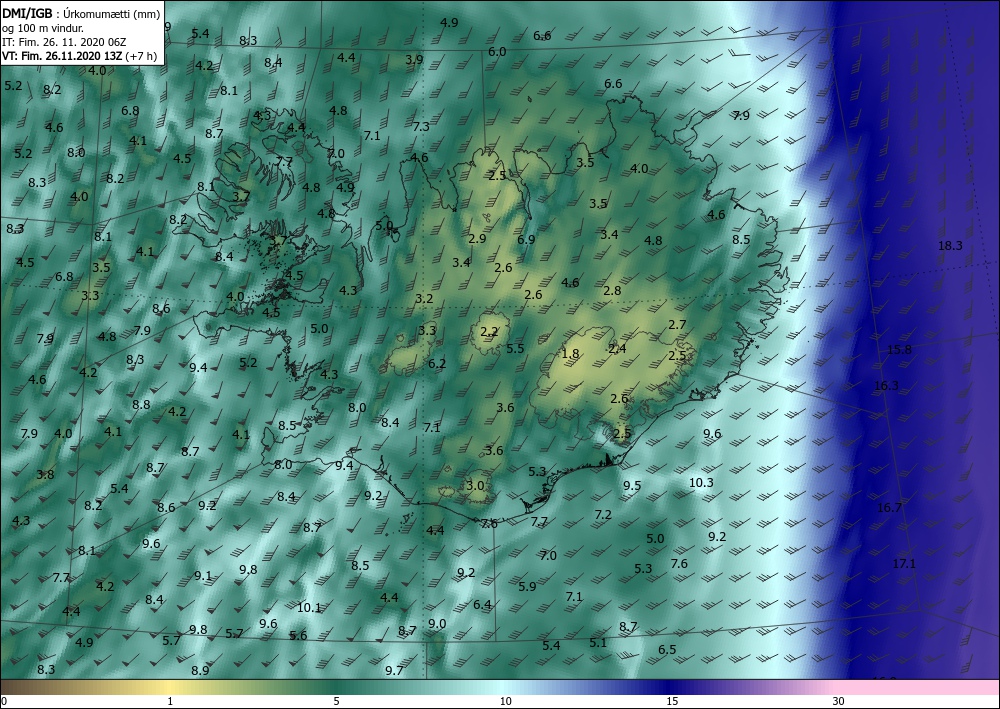Image resolution: width=1000 pixels, height=709 pixels.
Task: Click the map value 6.5
Action: [x=667, y=650]
